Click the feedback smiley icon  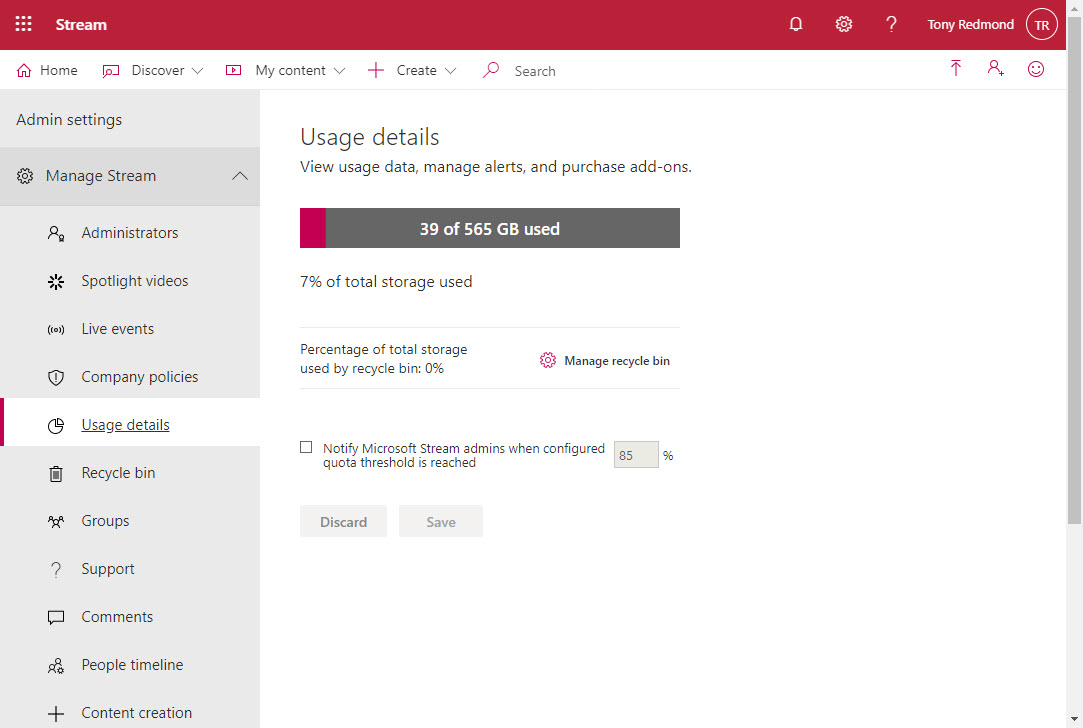(1035, 68)
